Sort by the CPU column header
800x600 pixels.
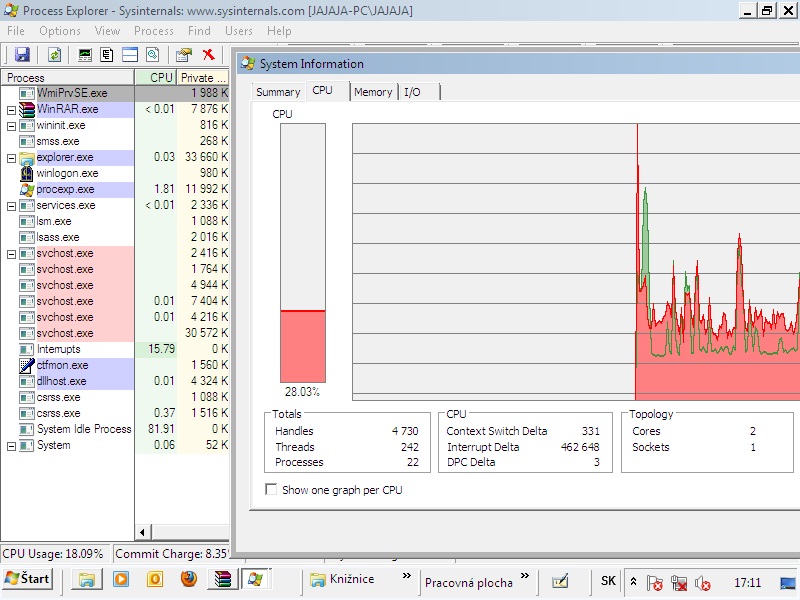tap(156, 78)
